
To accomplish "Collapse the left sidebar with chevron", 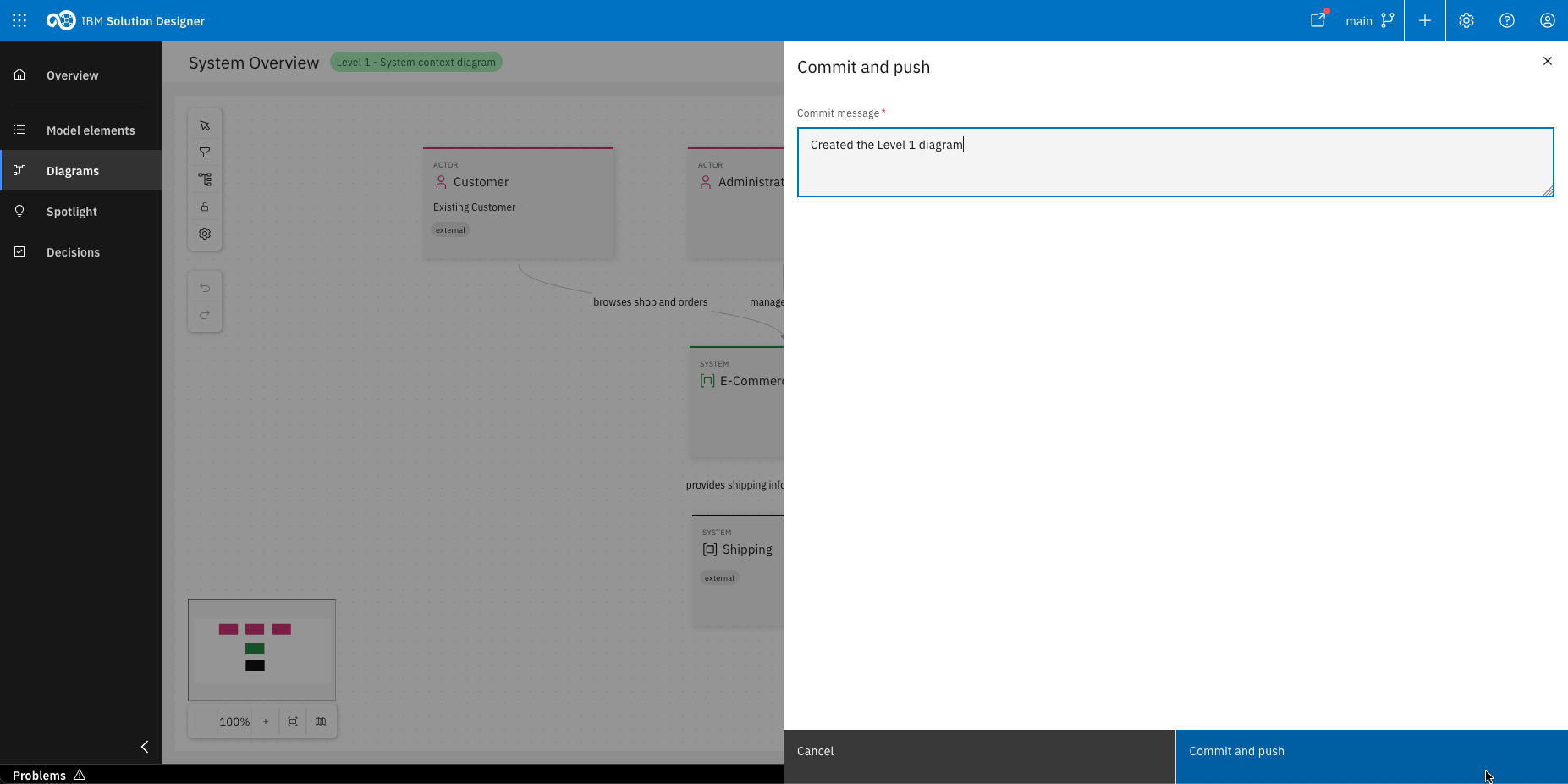I will [x=145, y=747].
